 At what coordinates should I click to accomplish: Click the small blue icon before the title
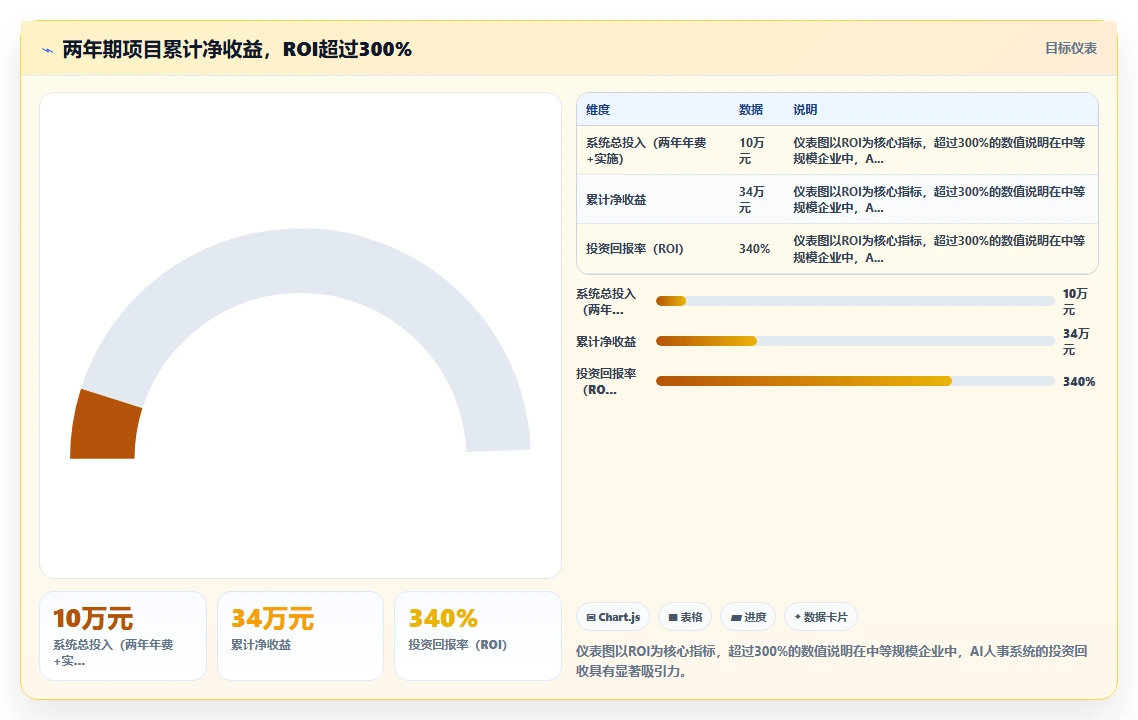(48, 50)
